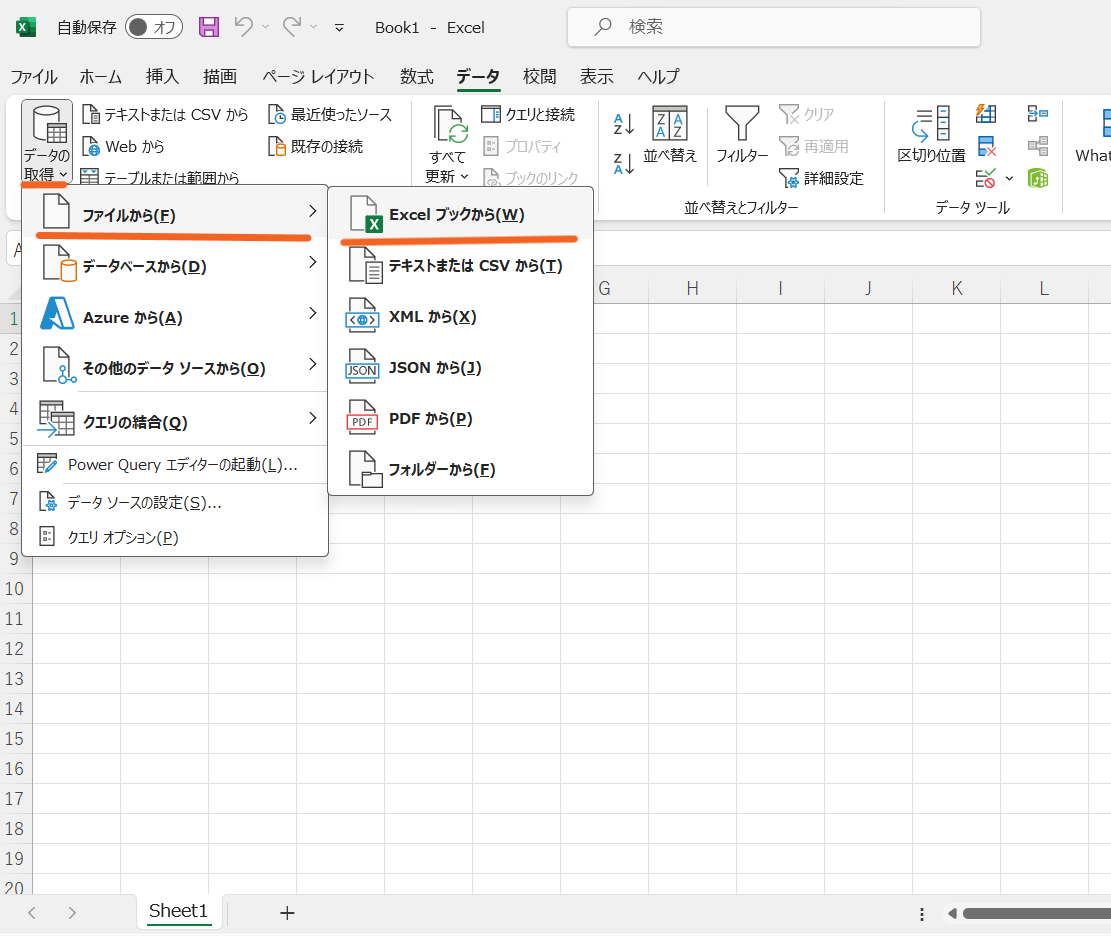Click the Relationships icon
The width and height of the screenshot is (1111, 936).
tap(1037, 146)
